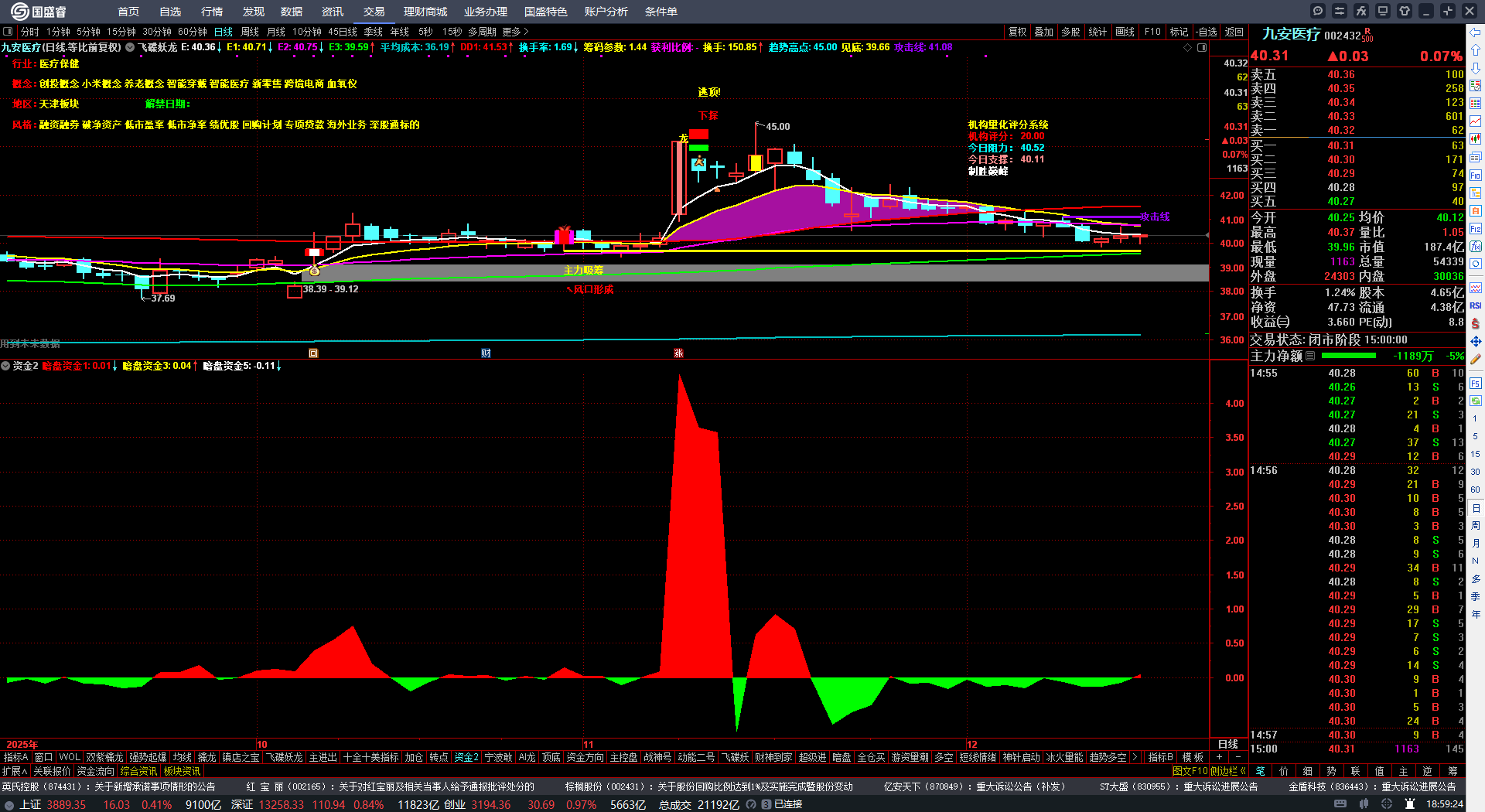Click the 统计 button
The image size is (1485, 812).
pos(1098,32)
